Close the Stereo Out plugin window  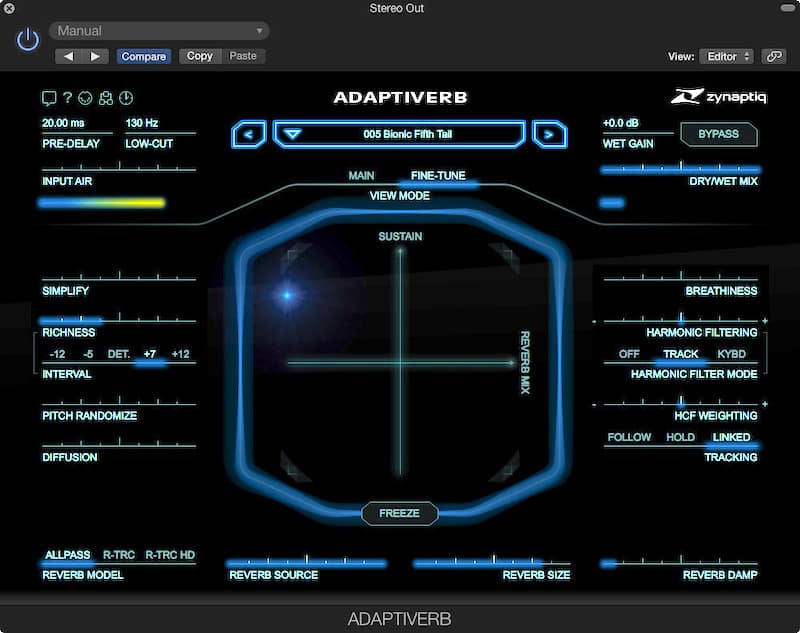(9, 8)
